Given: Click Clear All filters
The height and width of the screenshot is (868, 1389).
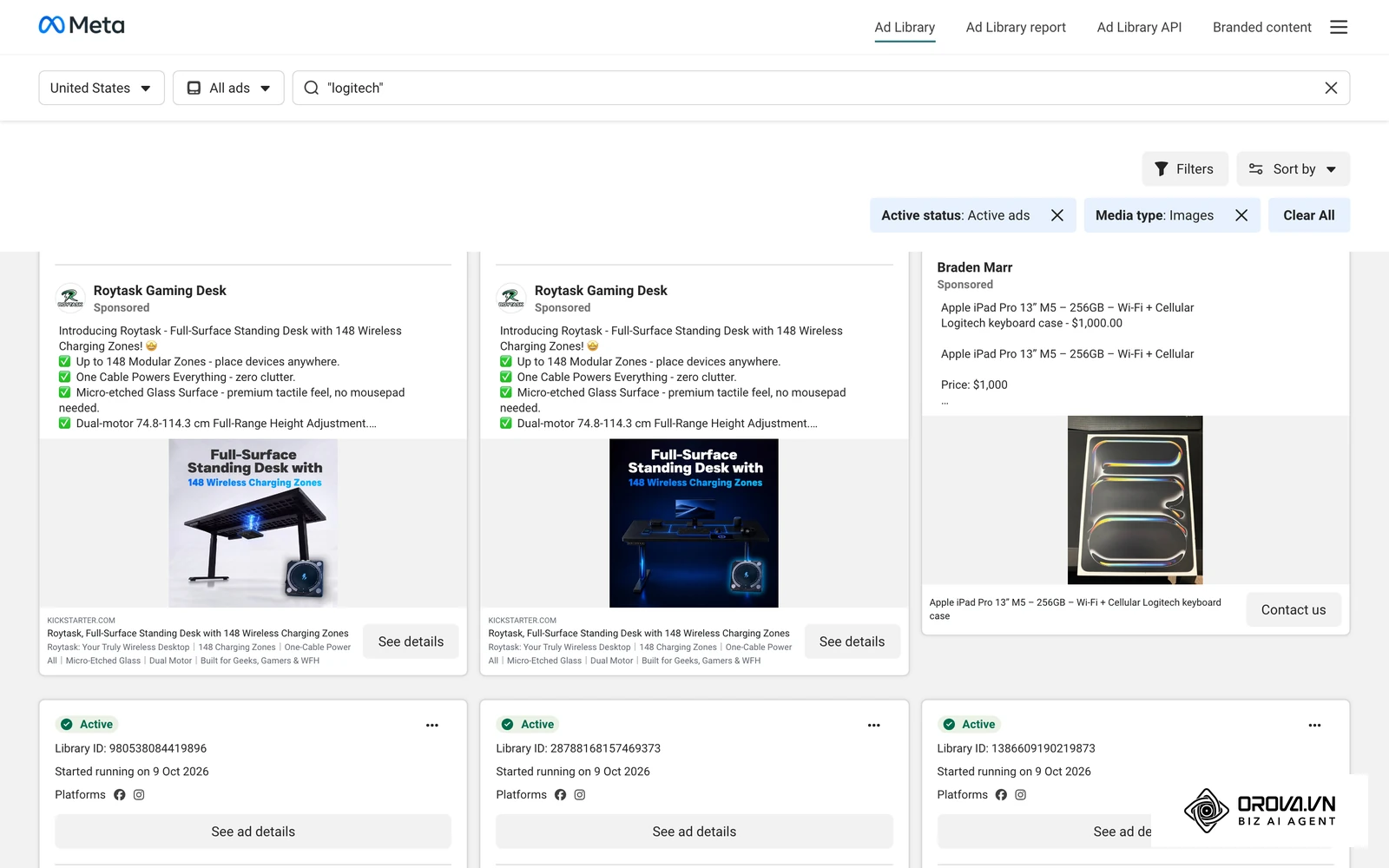Looking at the screenshot, I should tap(1309, 215).
